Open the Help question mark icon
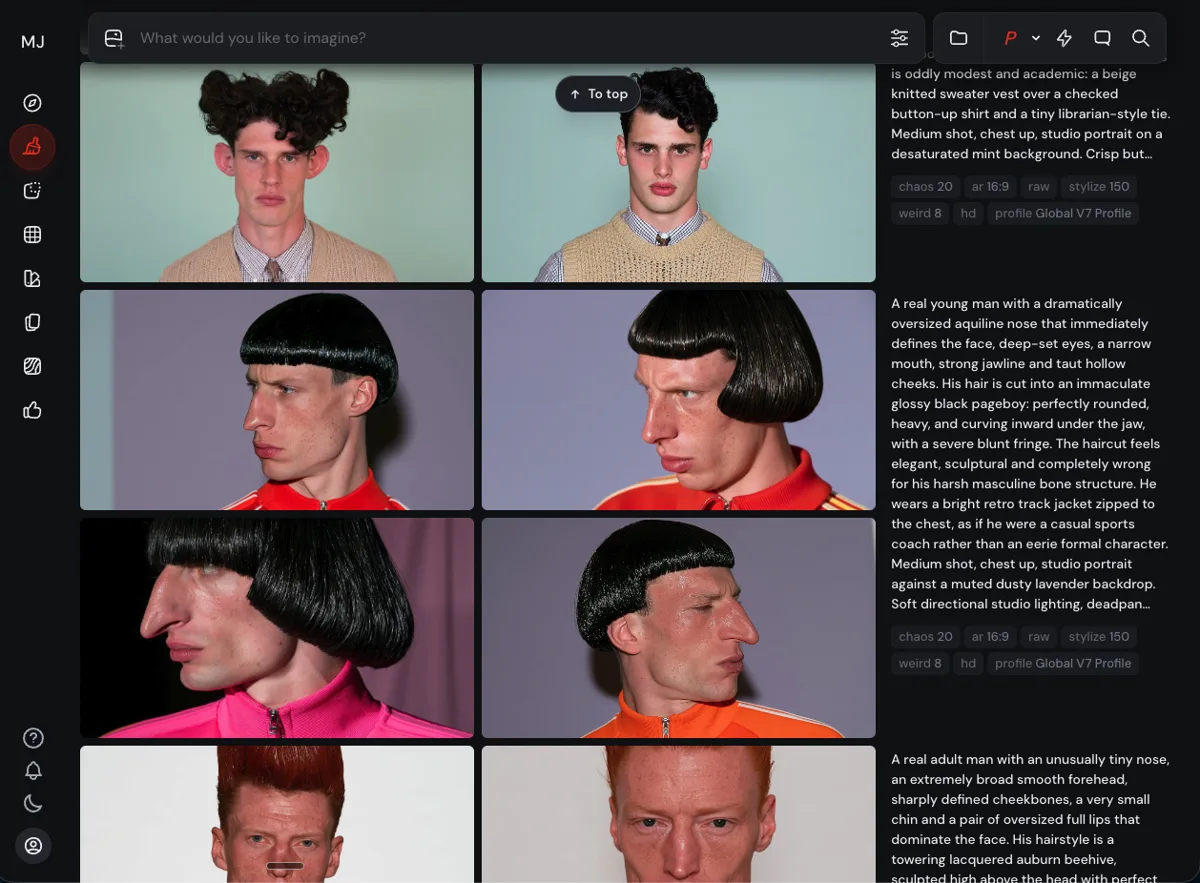 (33, 738)
